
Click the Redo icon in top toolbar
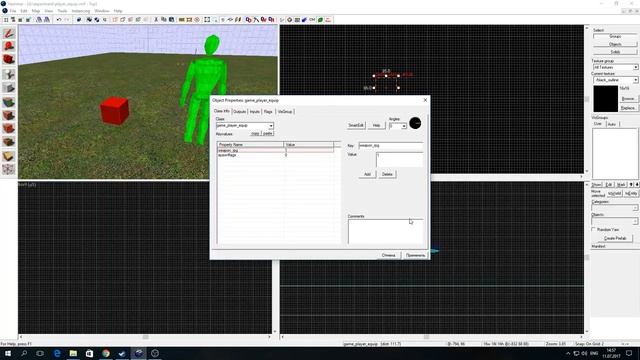tap(67, 20)
